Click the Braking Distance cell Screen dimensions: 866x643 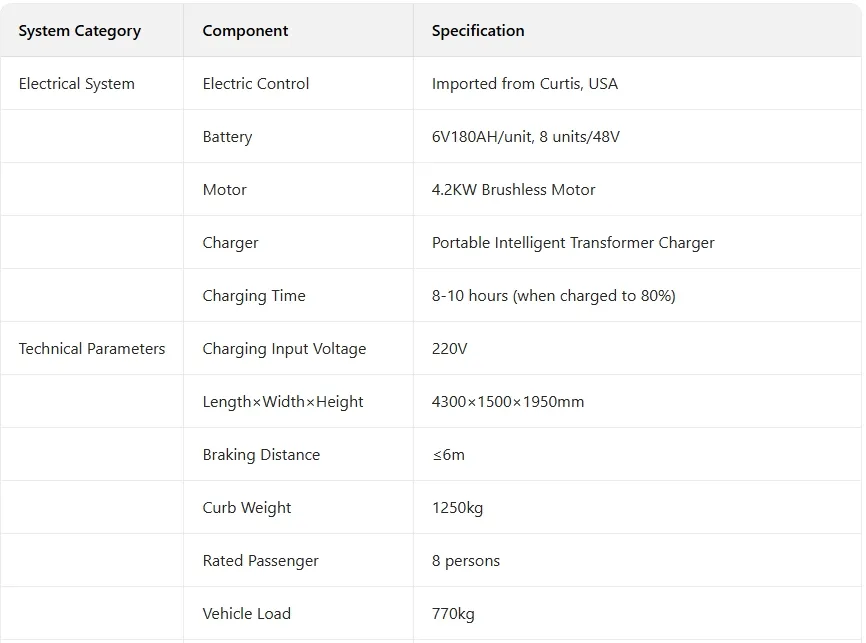pos(261,455)
